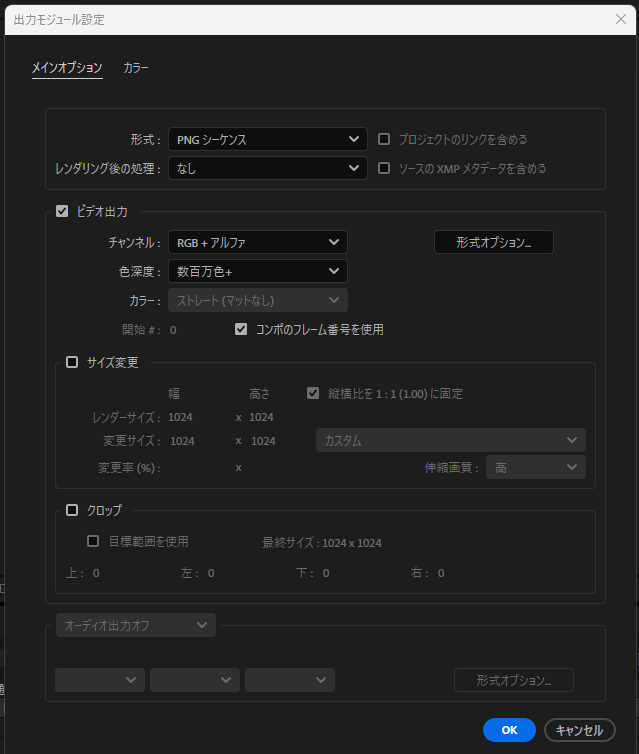Switch to the カラー tab
This screenshot has height=754, width=639.
(136, 68)
